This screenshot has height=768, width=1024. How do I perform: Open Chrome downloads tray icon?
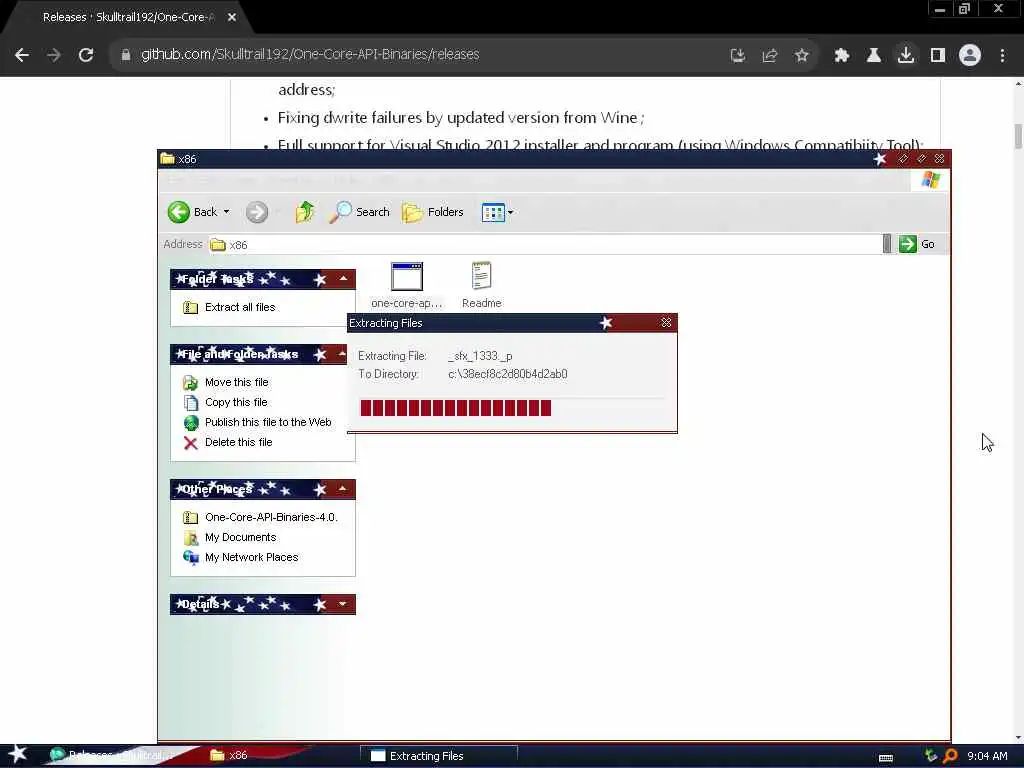tap(906, 56)
